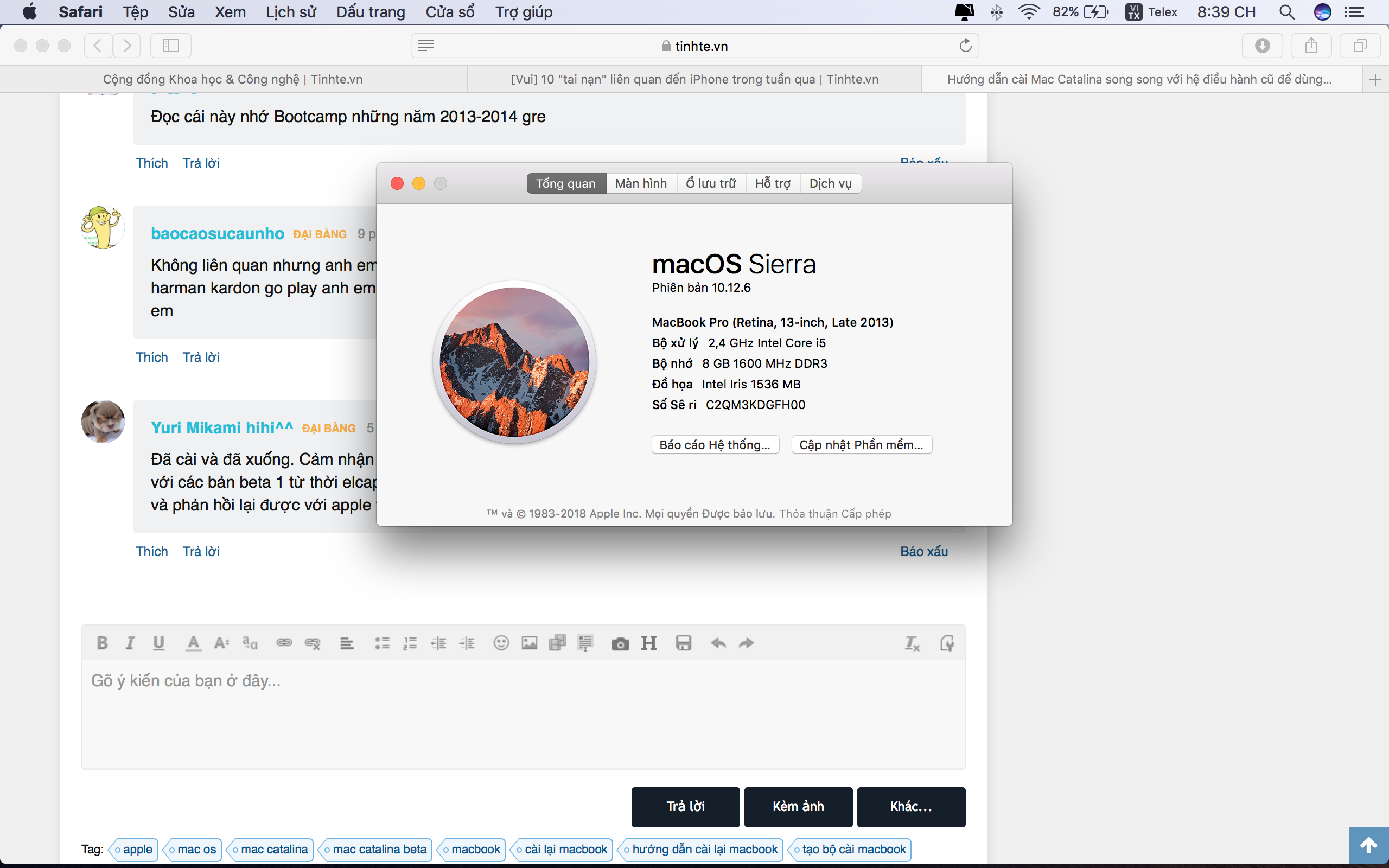Insert a bulleted list
This screenshot has height=868, width=1389.
coord(383,643)
